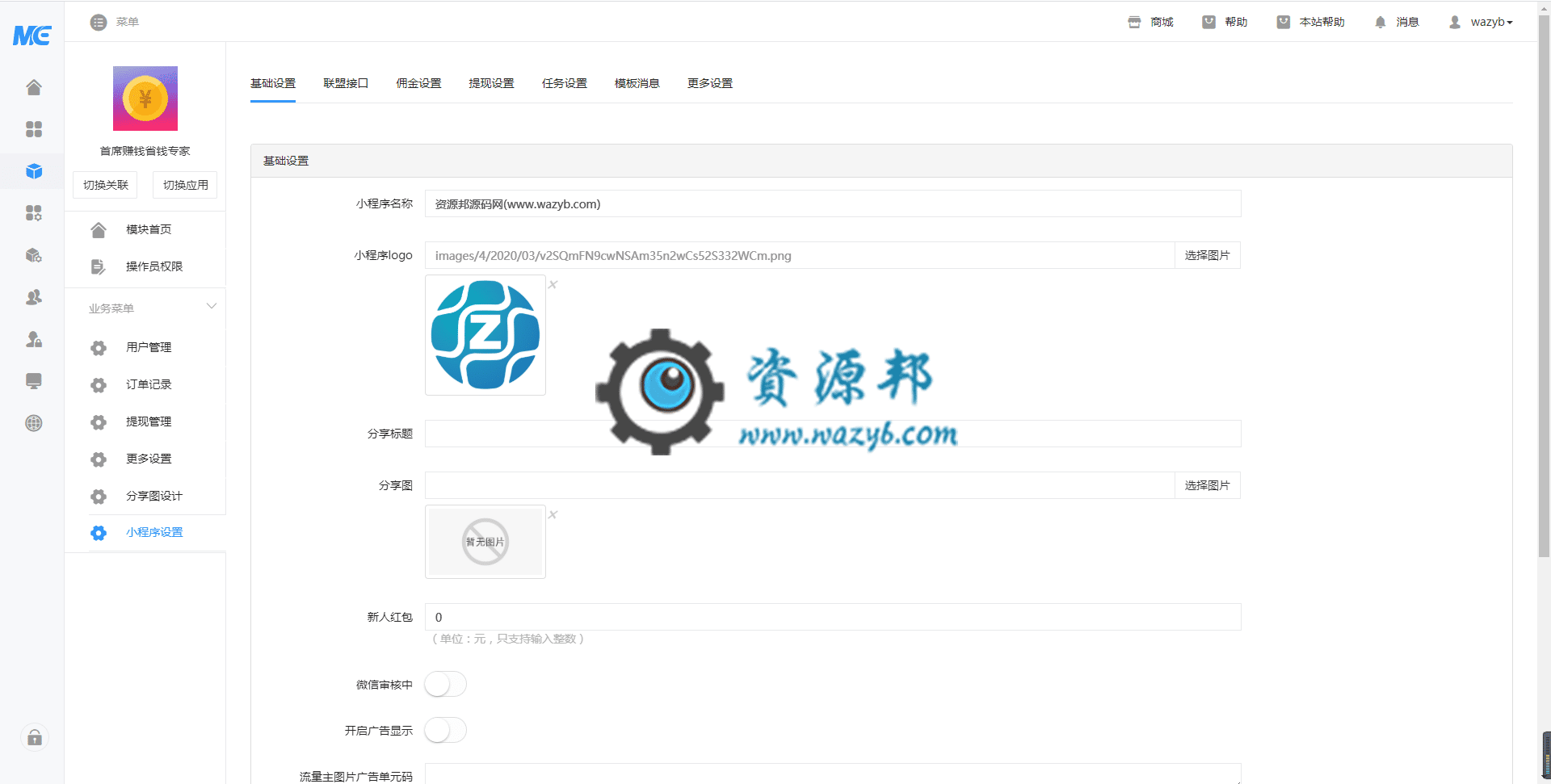Click the gear icon beside 订单记录
The height and width of the screenshot is (784, 1551).
(x=99, y=385)
